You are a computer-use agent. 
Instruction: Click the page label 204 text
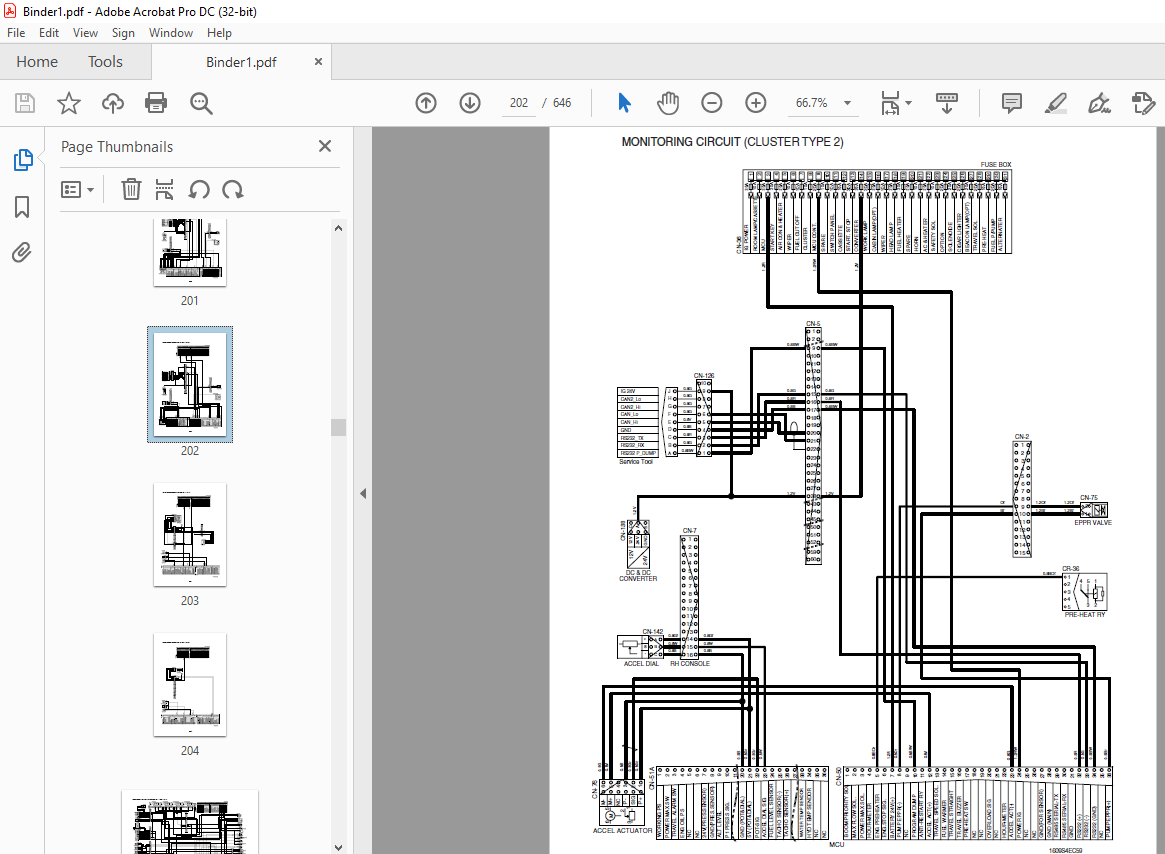click(x=189, y=751)
